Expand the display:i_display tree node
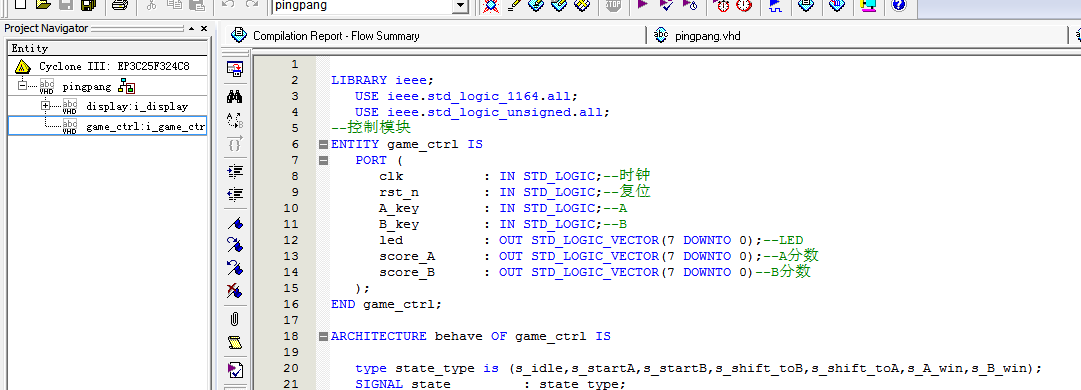This screenshot has width=1081, height=390. tap(46, 106)
